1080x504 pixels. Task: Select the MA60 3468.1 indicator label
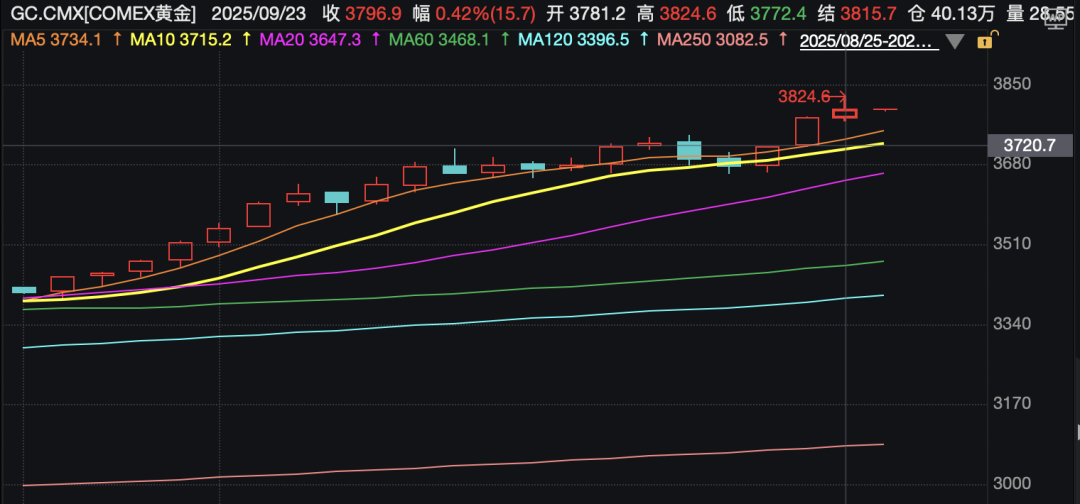tap(439, 41)
